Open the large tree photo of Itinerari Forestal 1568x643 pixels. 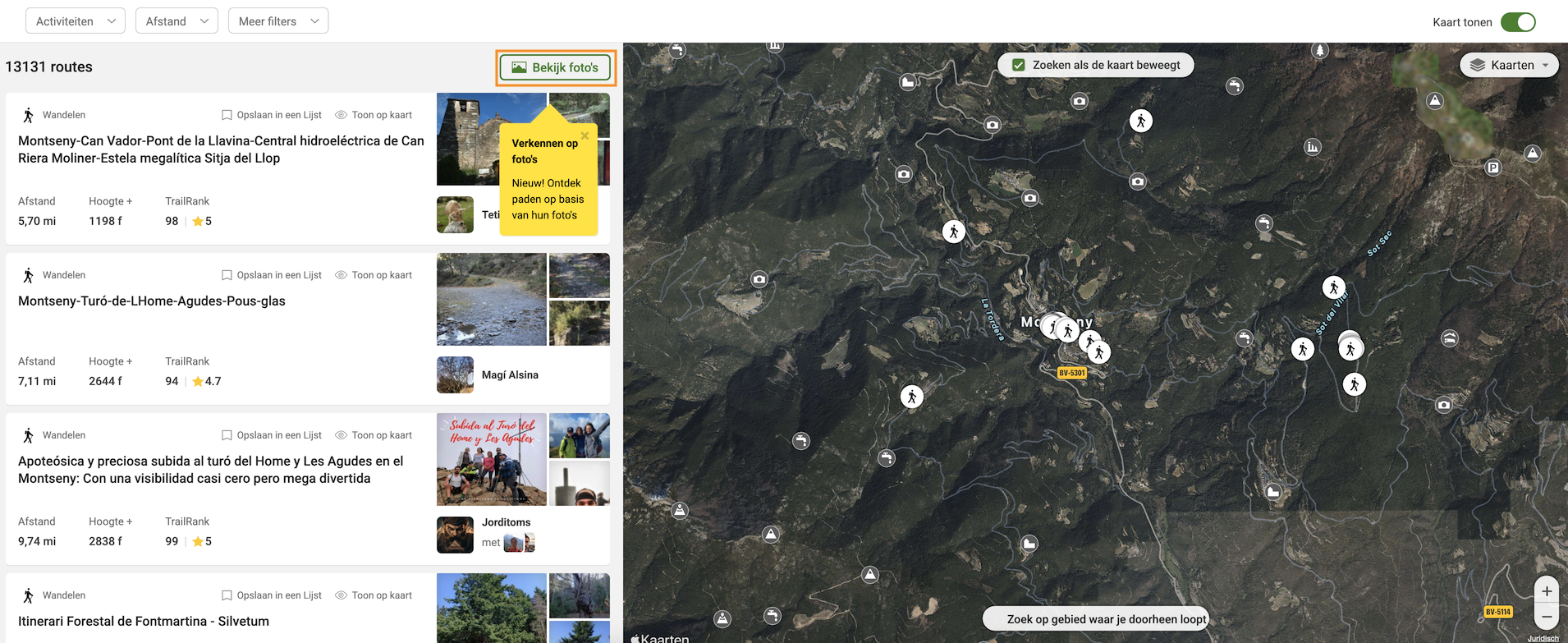(491, 608)
